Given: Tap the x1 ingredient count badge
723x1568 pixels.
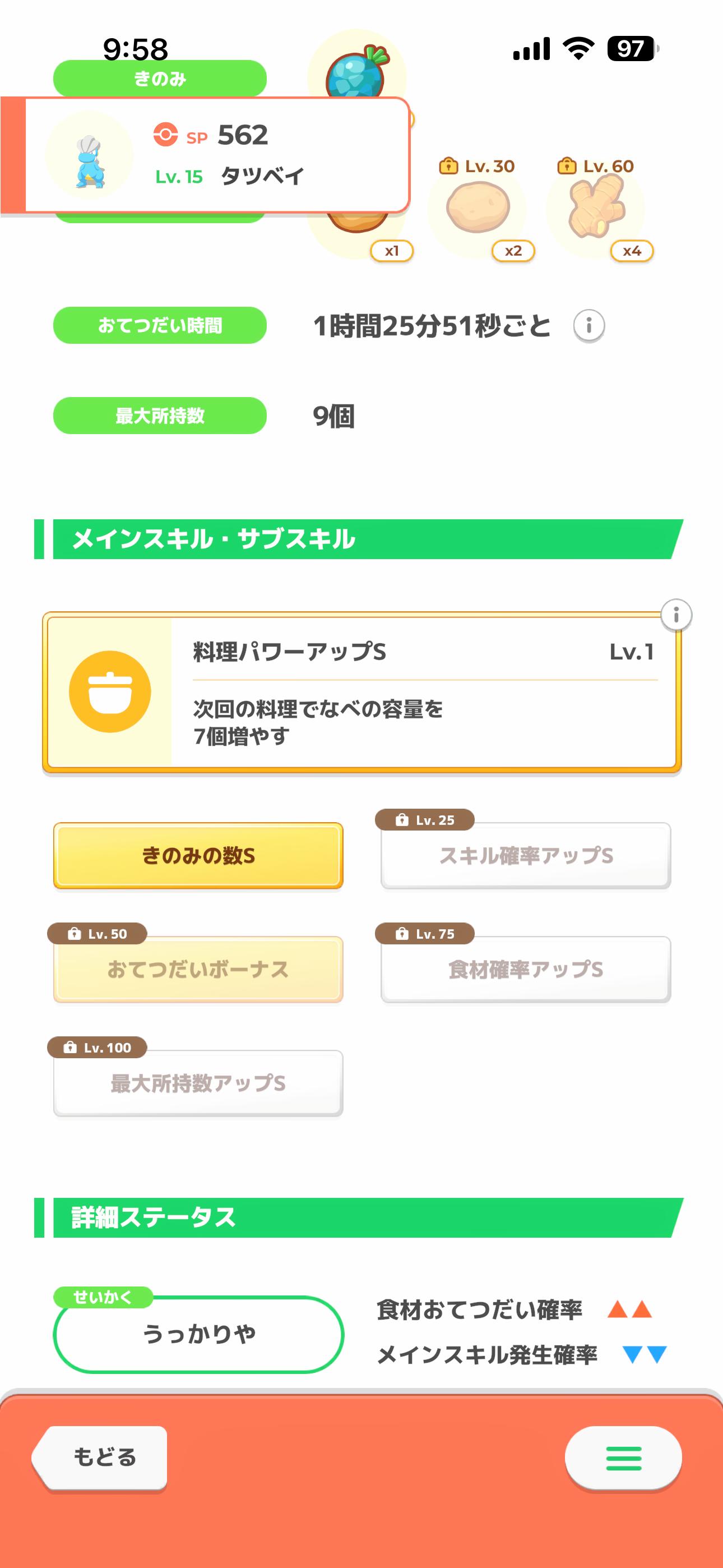Looking at the screenshot, I should click(x=391, y=251).
